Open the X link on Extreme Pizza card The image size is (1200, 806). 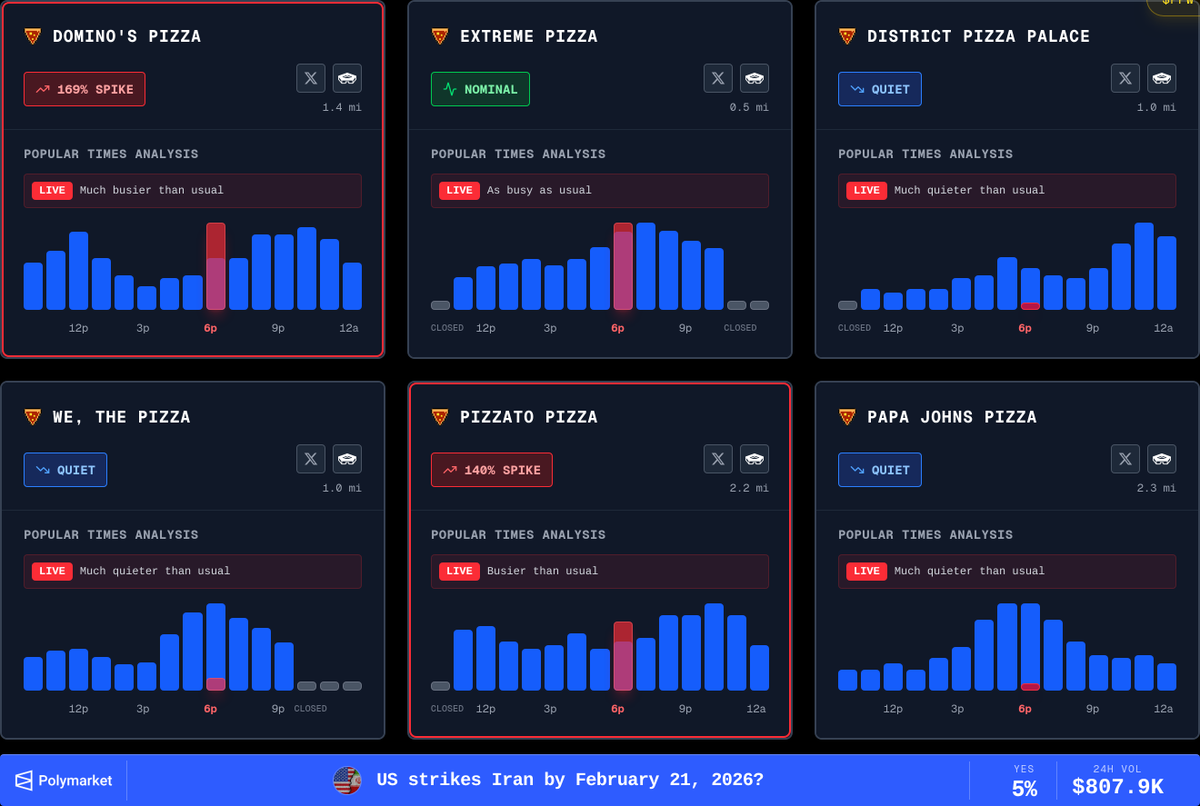coord(718,78)
